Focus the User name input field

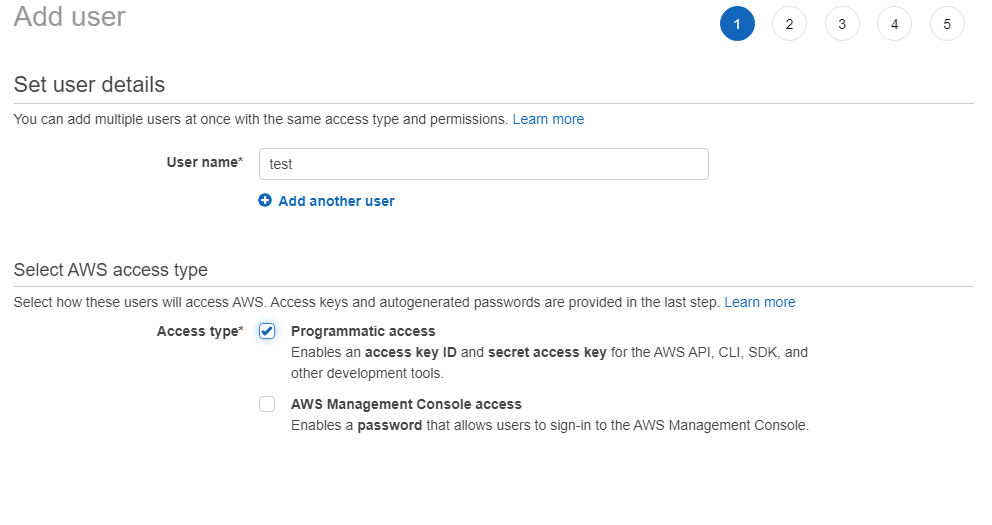click(x=483, y=164)
